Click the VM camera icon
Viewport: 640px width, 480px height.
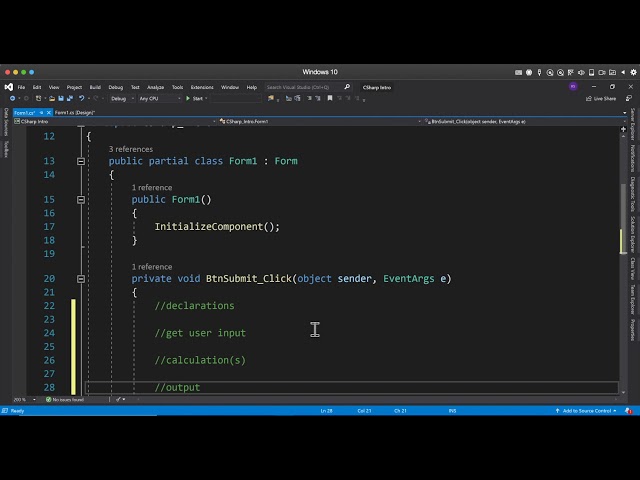(x=602, y=72)
